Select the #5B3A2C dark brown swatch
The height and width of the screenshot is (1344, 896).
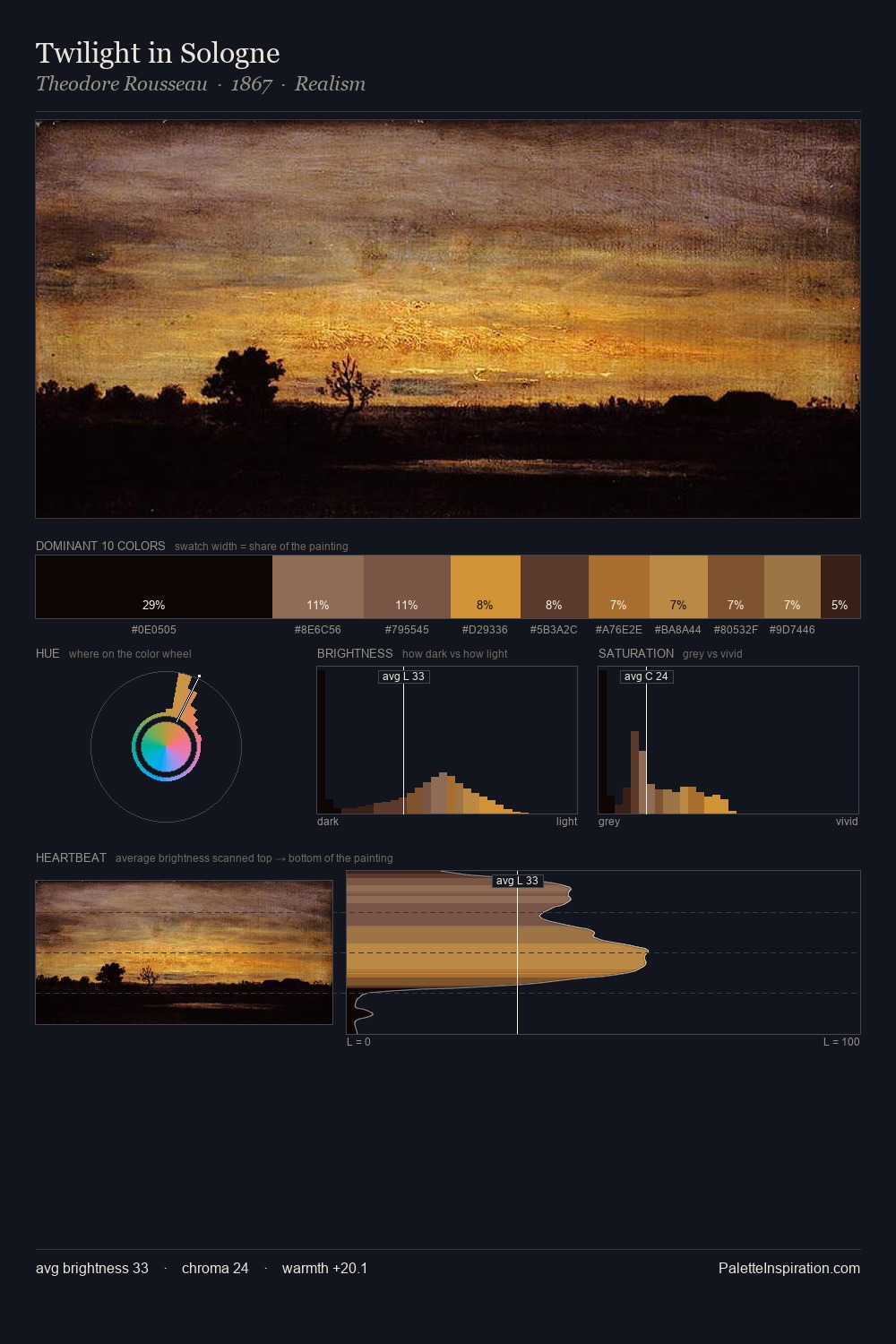tap(555, 587)
